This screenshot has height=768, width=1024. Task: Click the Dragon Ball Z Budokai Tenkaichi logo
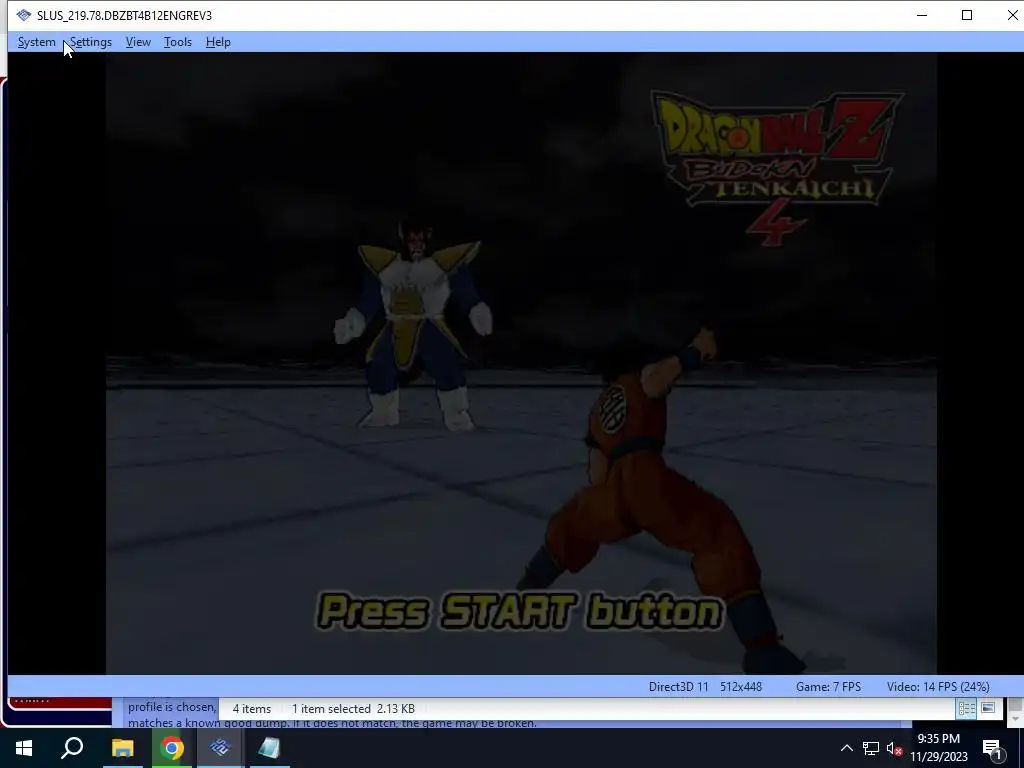click(776, 168)
